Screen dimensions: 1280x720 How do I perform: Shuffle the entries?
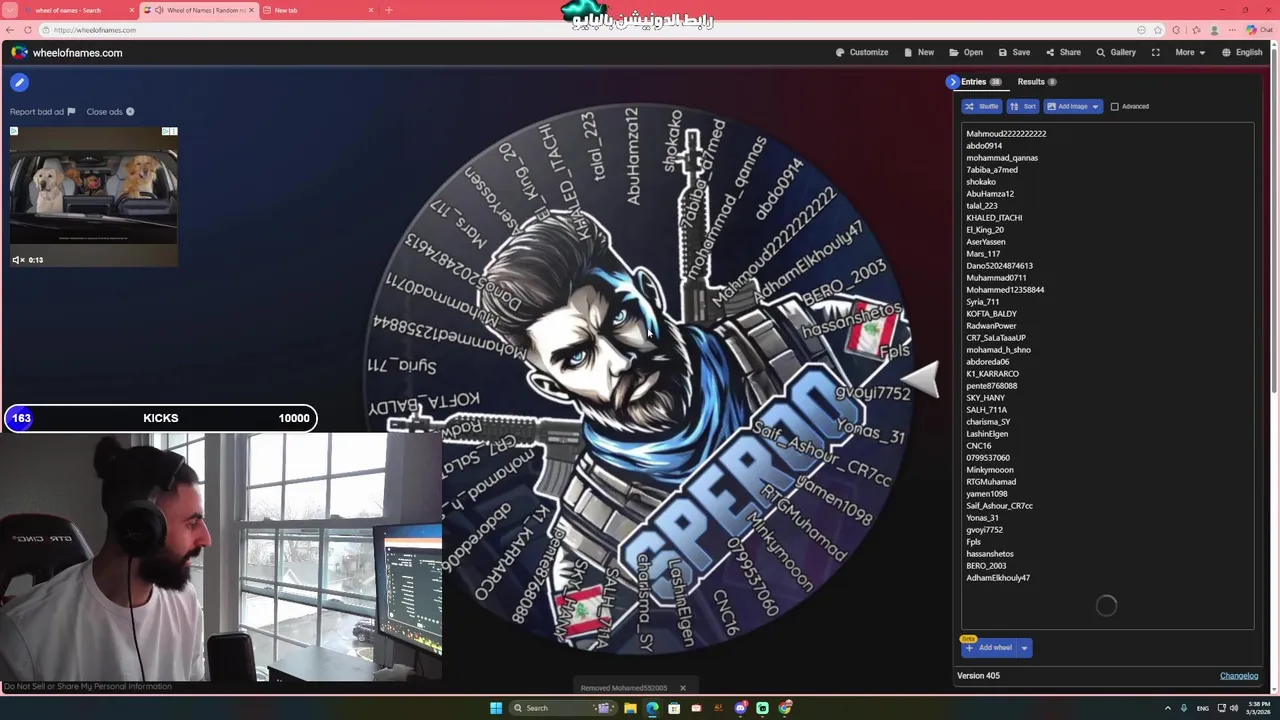982,106
